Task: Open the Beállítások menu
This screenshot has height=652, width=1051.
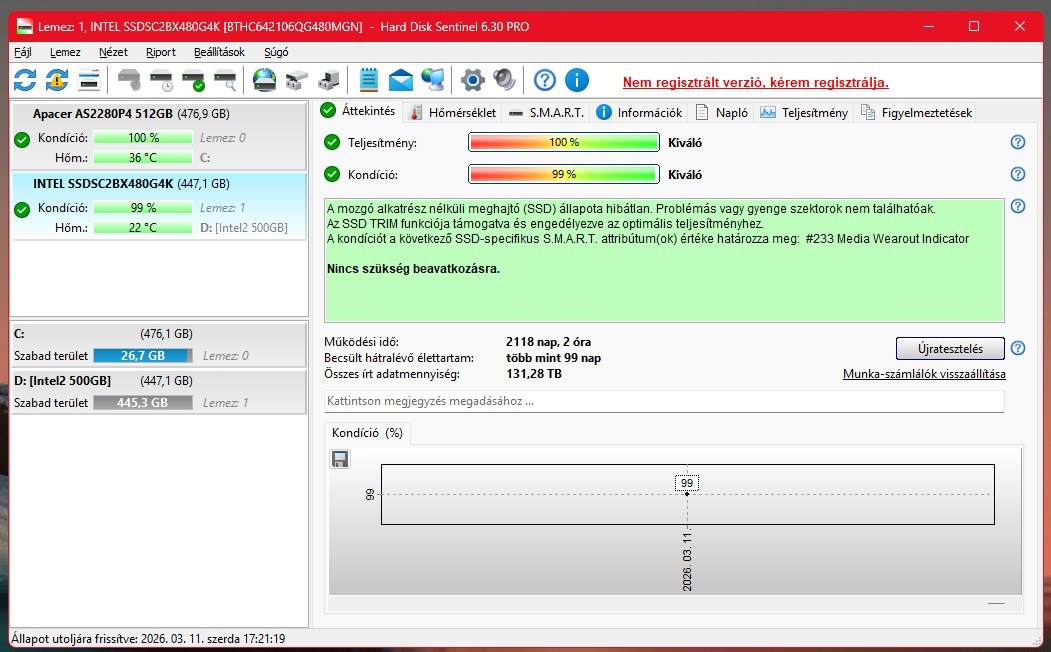Action: click(219, 52)
